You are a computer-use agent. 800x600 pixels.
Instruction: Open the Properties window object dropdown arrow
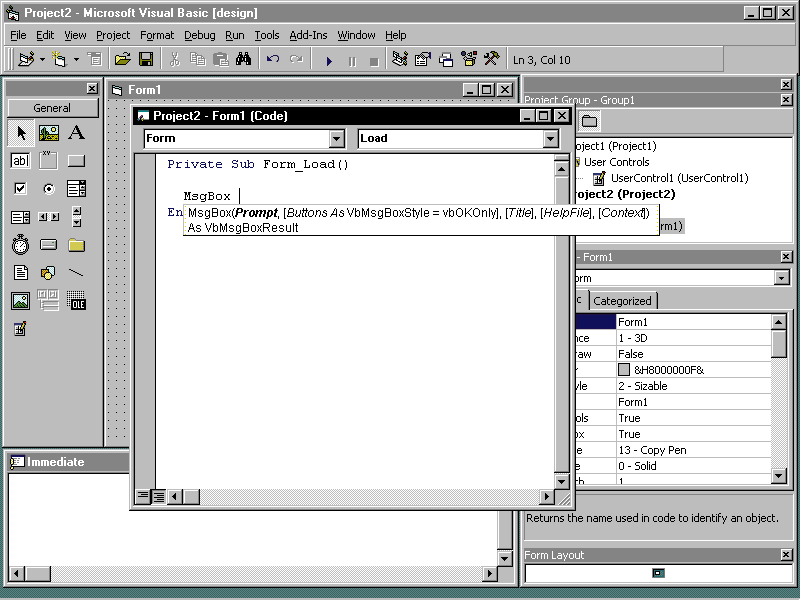[x=781, y=278]
